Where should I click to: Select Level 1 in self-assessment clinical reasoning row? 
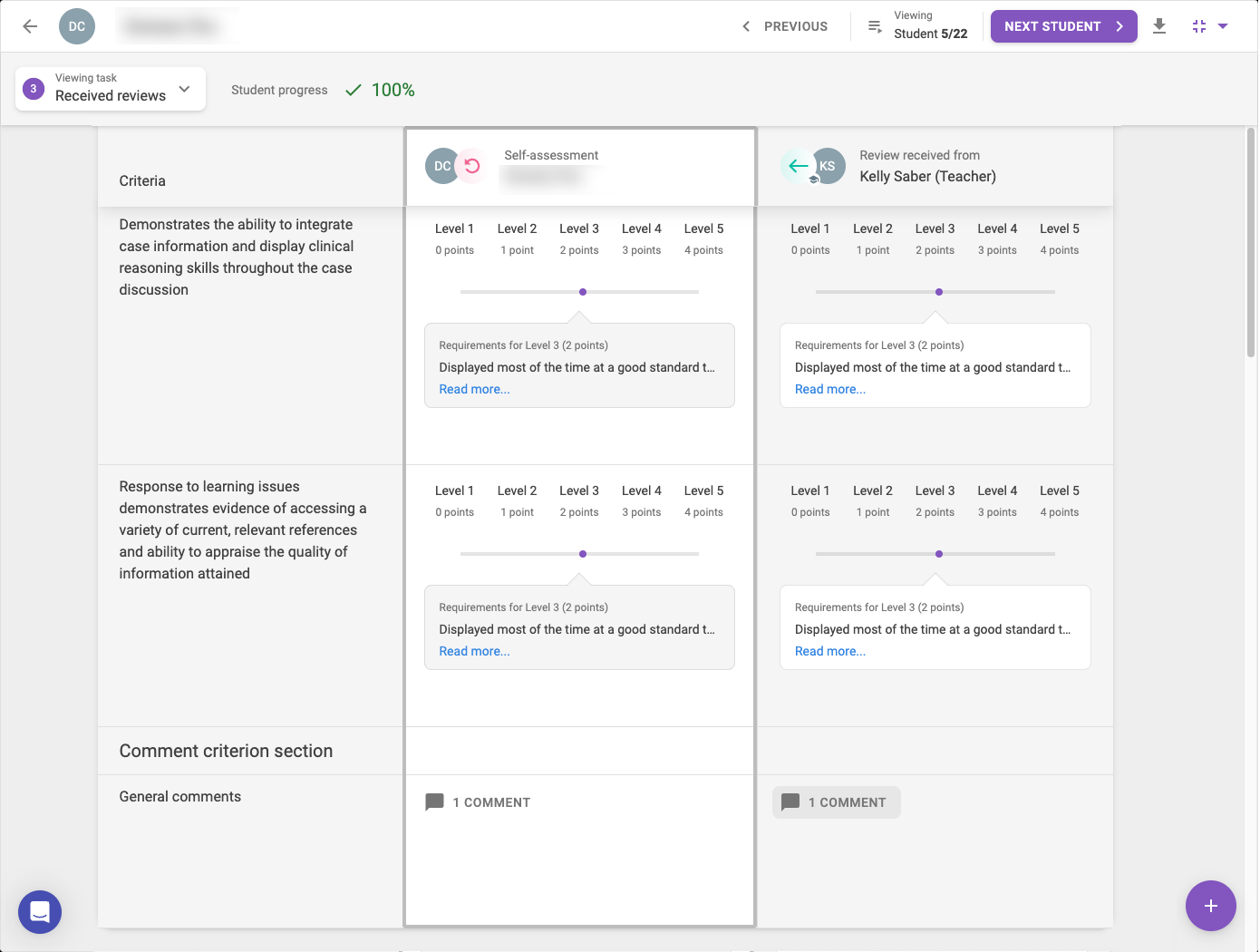454,238
